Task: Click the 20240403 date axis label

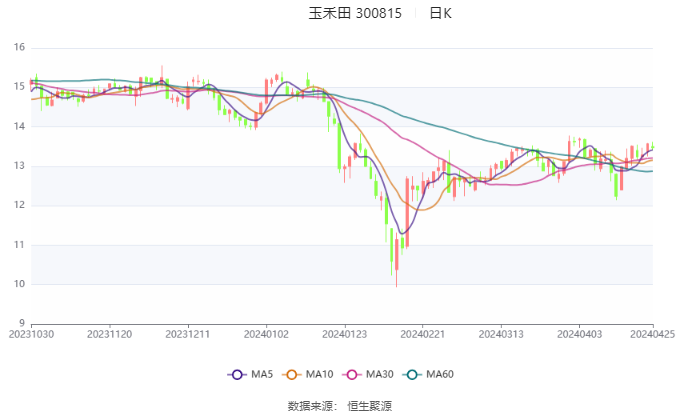Action: coord(579,334)
